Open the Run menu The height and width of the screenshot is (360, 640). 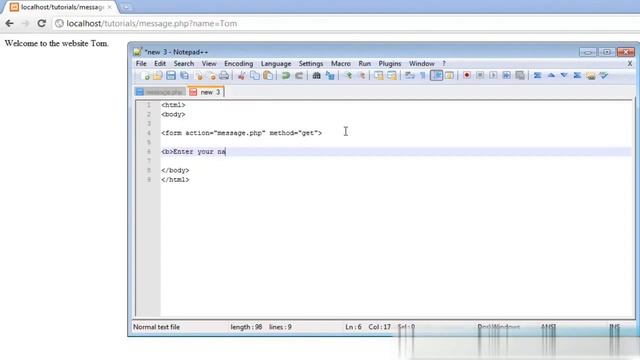(x=364, y=64)
